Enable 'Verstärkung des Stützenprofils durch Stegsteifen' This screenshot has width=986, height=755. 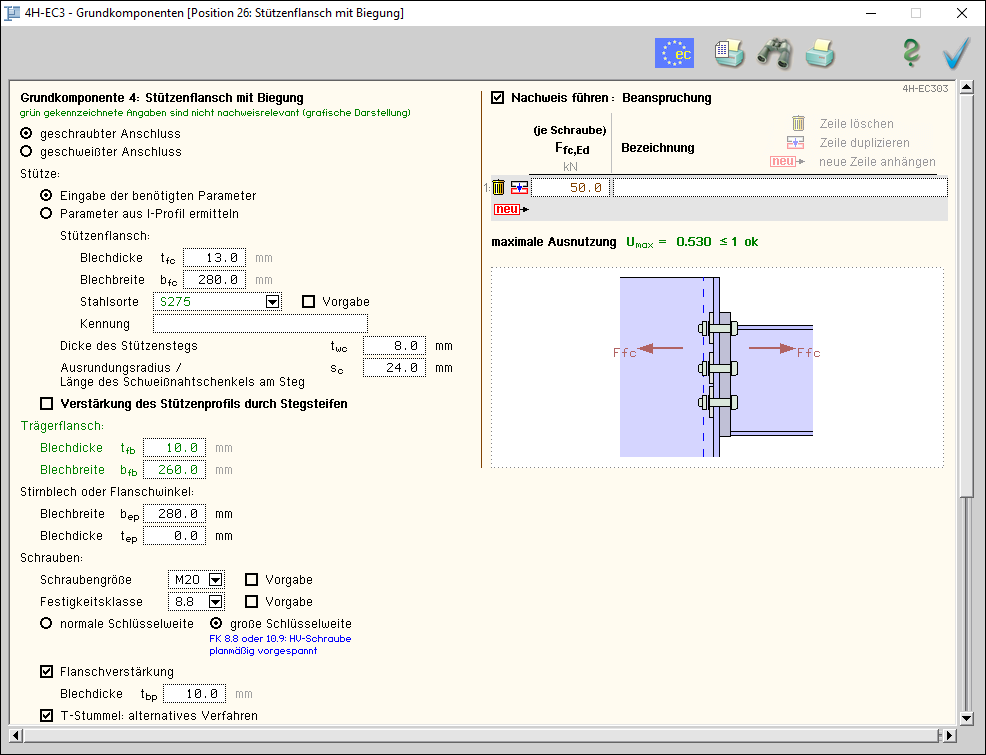click(x=46, y=404)
